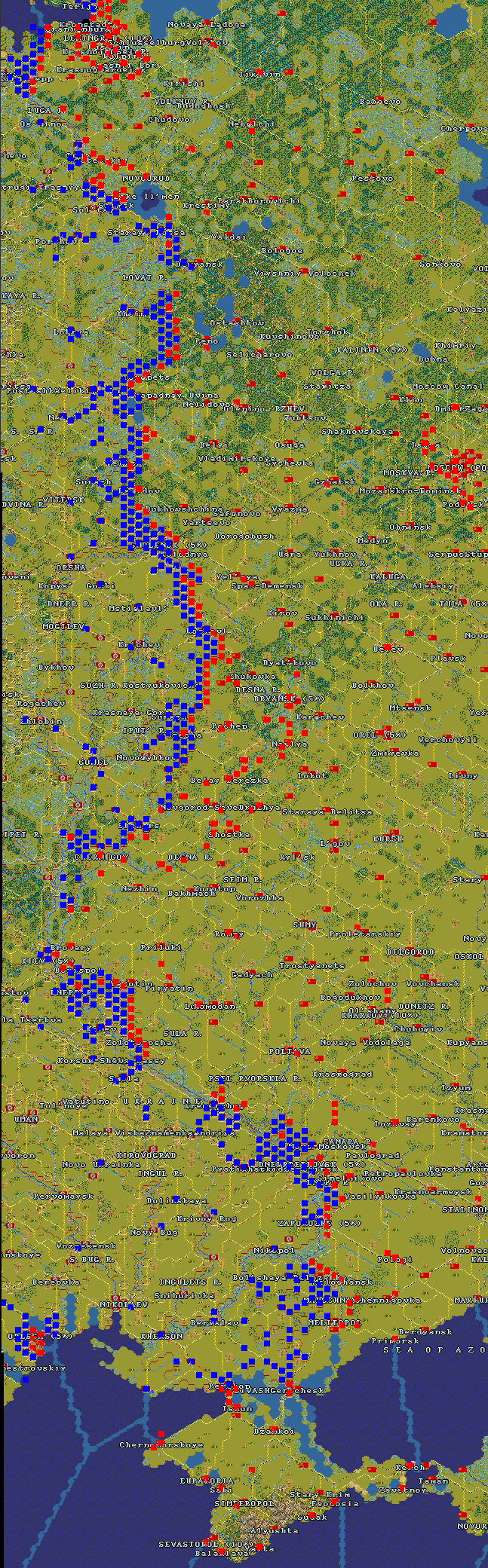
Task: Select the Novaya Ladoga town label
Action: [206, 25]
